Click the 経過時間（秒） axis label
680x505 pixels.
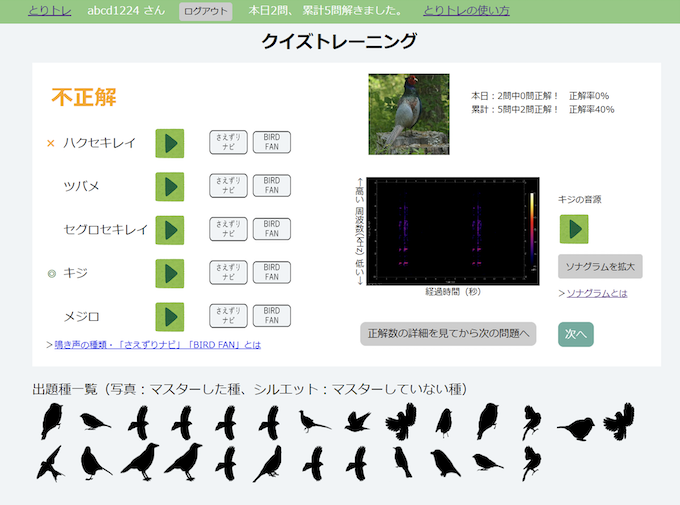453,292
